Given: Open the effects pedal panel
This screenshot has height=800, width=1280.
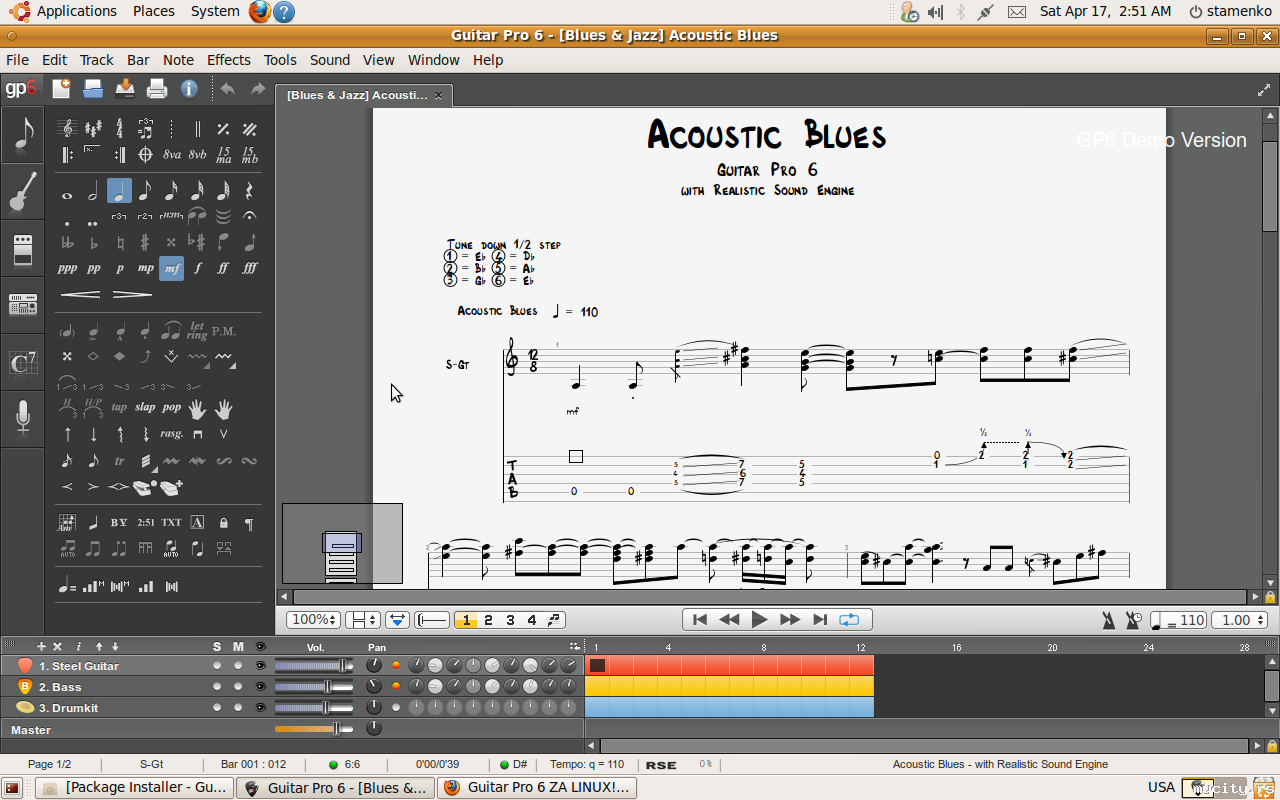Looking at the screenshot, I should pyautogui.click(x=22, y=248).
